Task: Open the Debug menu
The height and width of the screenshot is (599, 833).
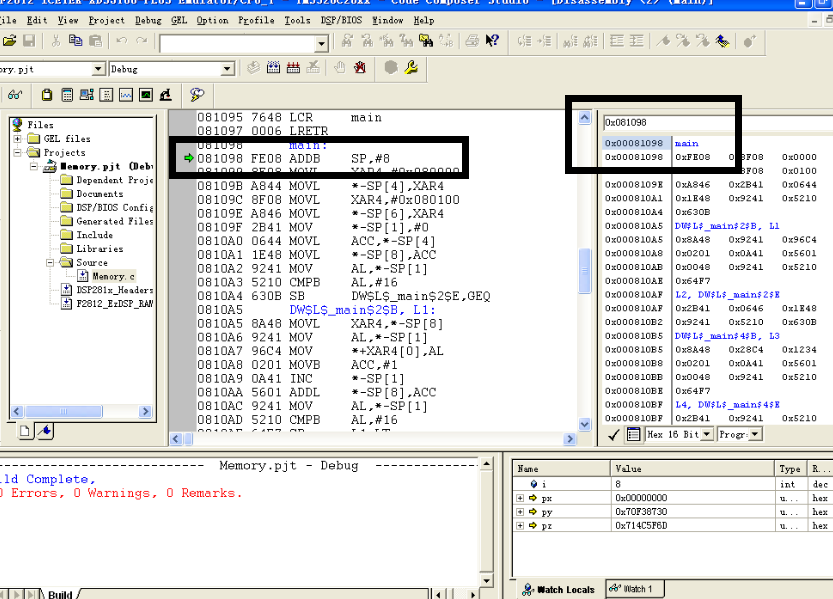Action: pos(148,20)
